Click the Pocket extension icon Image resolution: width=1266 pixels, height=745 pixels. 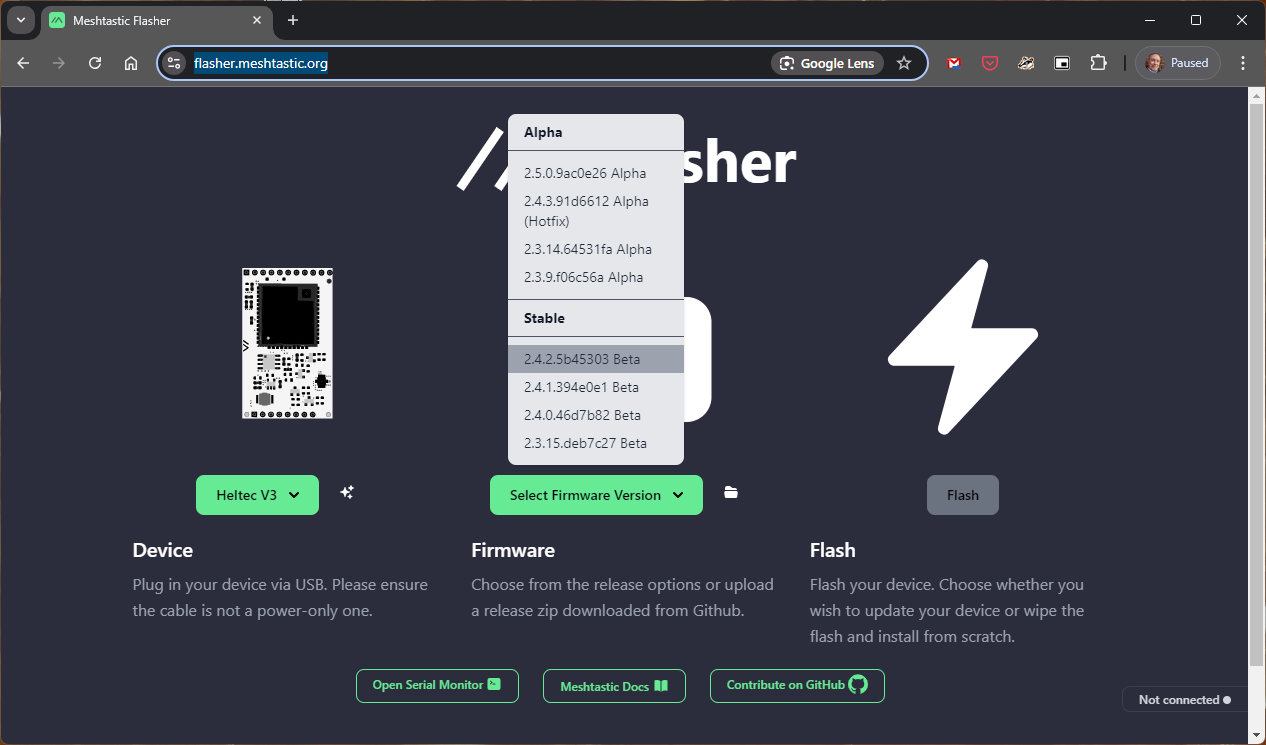tap(990, 63)
